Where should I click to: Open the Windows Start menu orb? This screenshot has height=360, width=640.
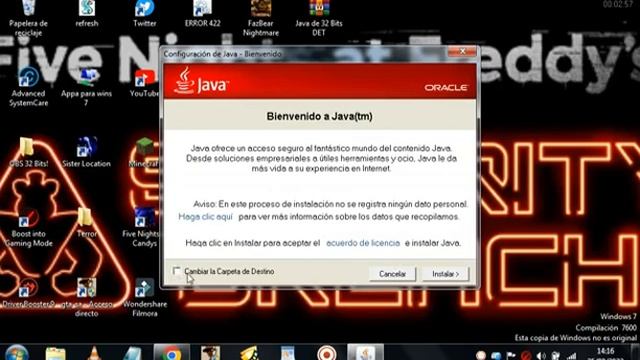click(x=17, y=353)
